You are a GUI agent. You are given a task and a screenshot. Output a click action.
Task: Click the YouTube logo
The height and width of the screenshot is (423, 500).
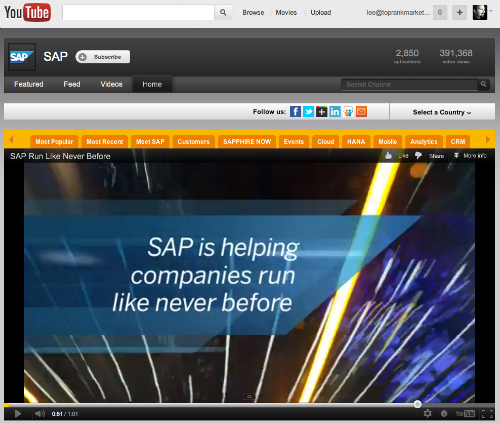tap(27, 13)
